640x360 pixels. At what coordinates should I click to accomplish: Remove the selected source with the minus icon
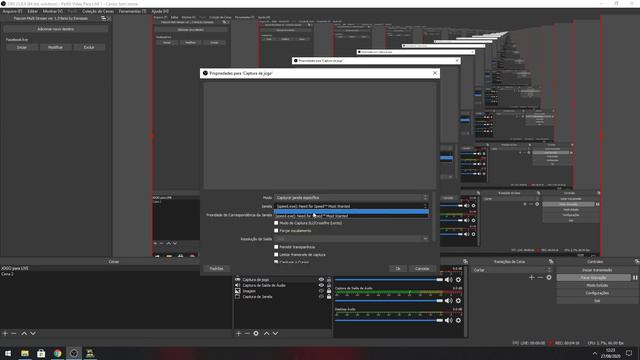247,333
